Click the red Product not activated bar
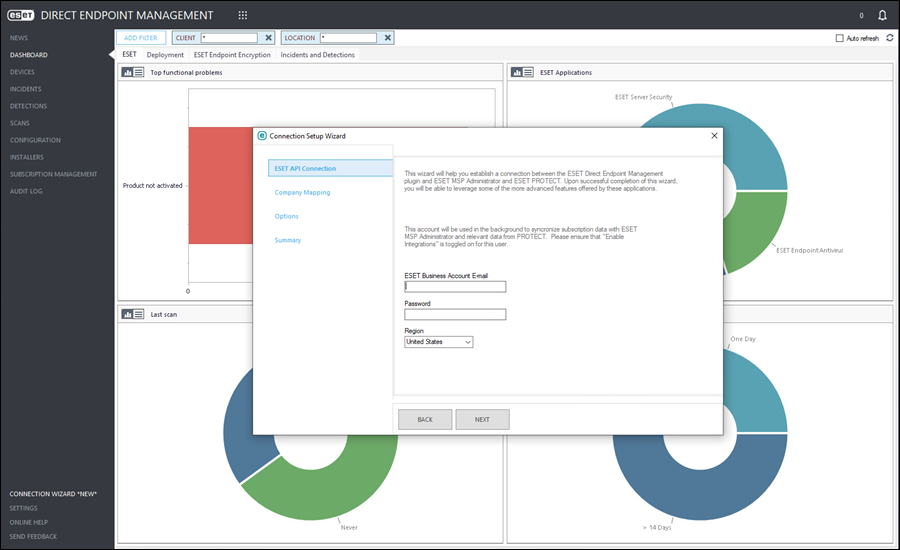Screen dimensions: 900x550 pos(220,185)
